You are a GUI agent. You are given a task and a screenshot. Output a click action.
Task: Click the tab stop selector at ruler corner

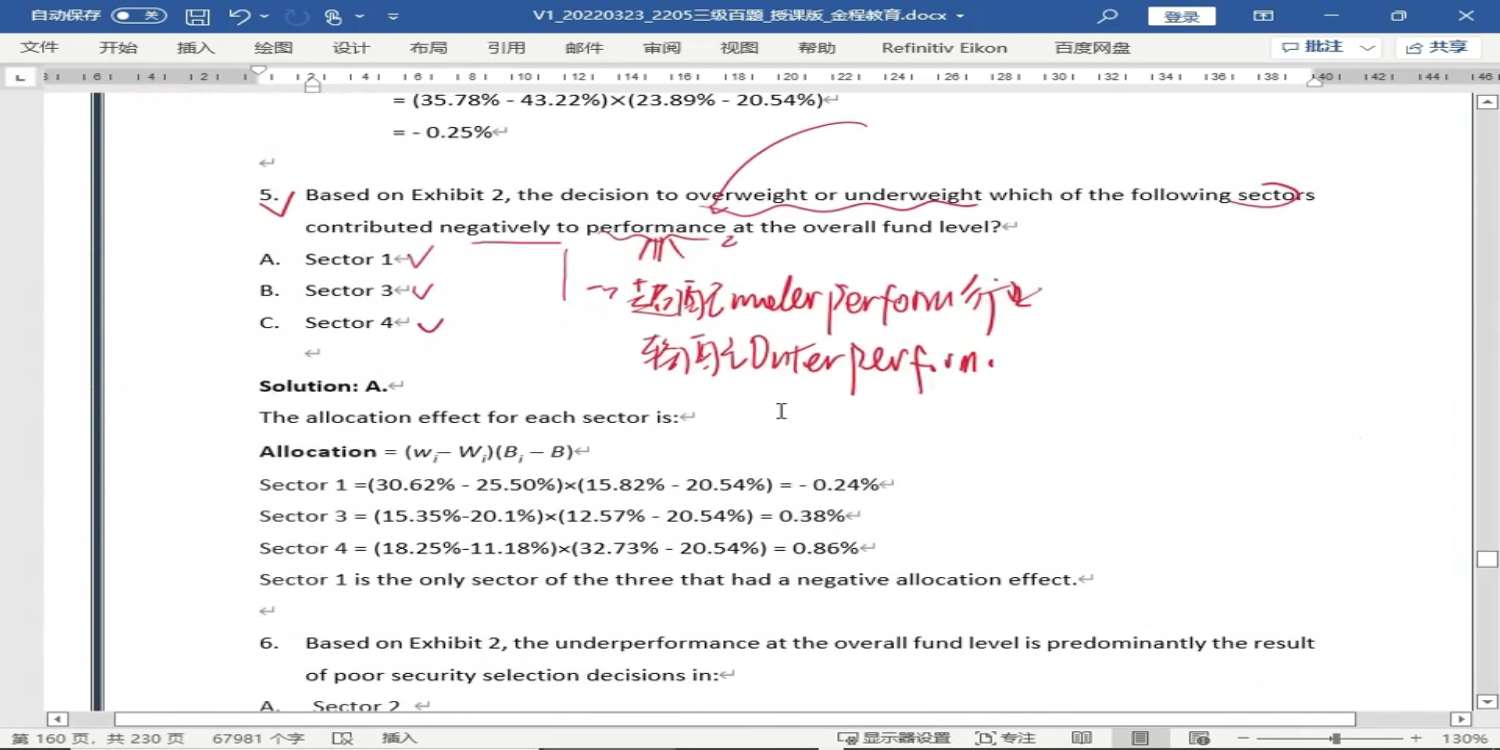click(20, 77)
